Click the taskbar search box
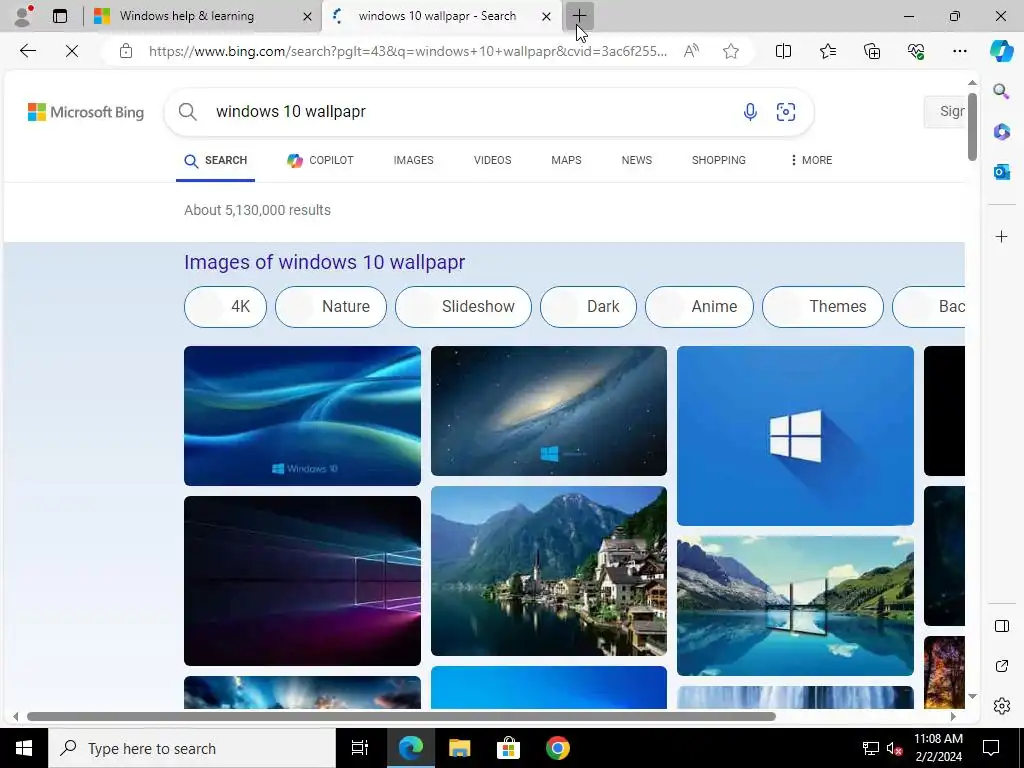1024x768 pixels. (x=191, y=748)
